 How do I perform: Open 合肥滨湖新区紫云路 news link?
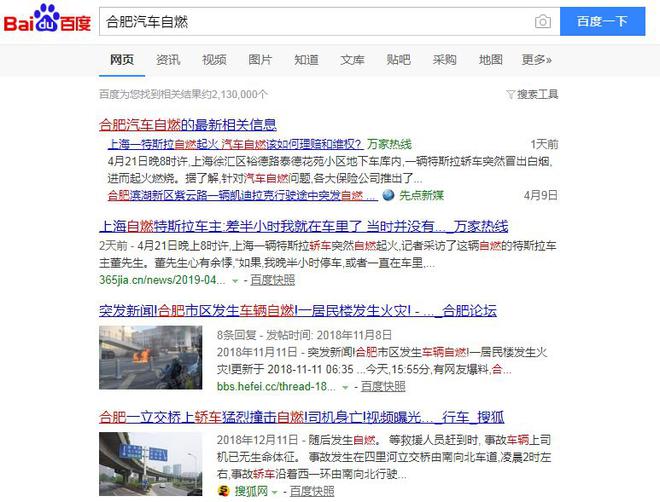[242, 195]
